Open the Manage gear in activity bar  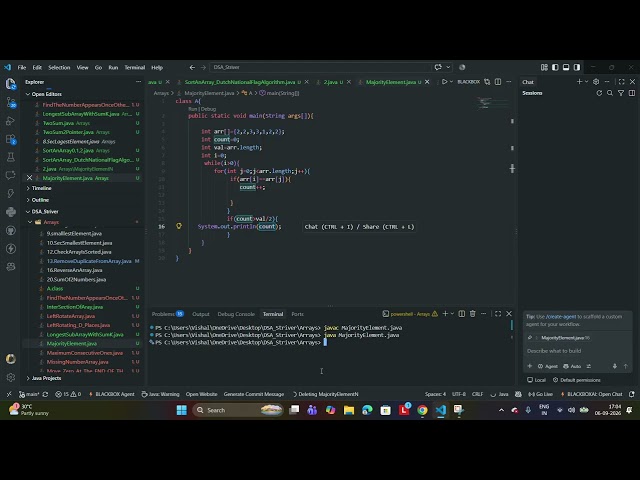click(x=11, y=377)
